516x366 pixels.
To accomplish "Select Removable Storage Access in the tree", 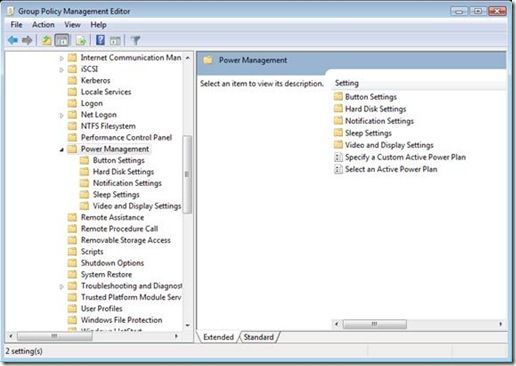I will click(126, 240).
